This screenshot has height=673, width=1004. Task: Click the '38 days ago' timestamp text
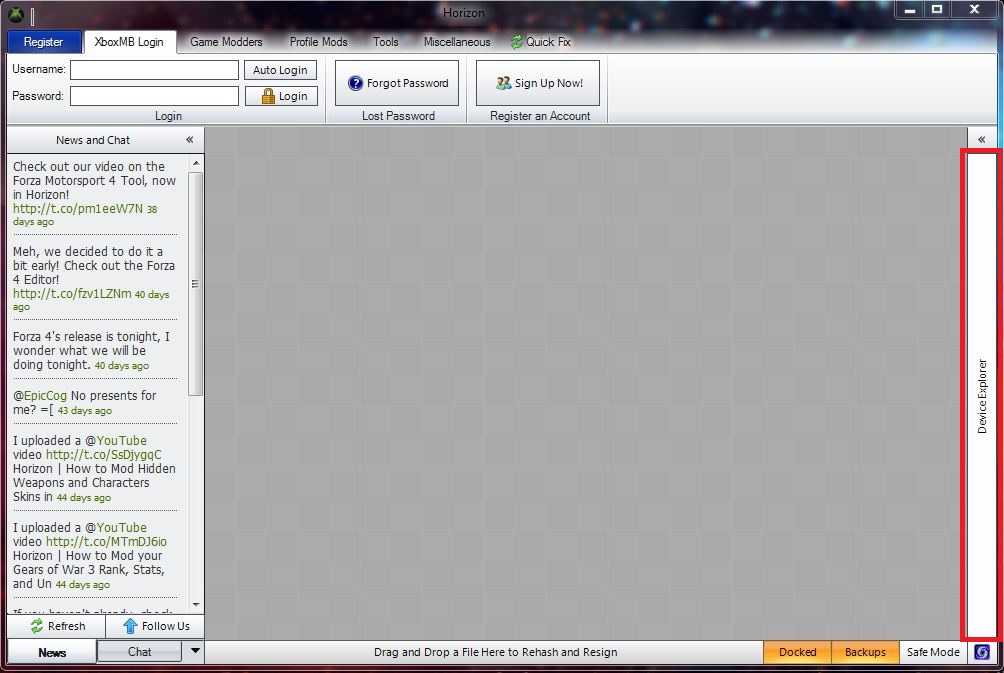(85, 215)
